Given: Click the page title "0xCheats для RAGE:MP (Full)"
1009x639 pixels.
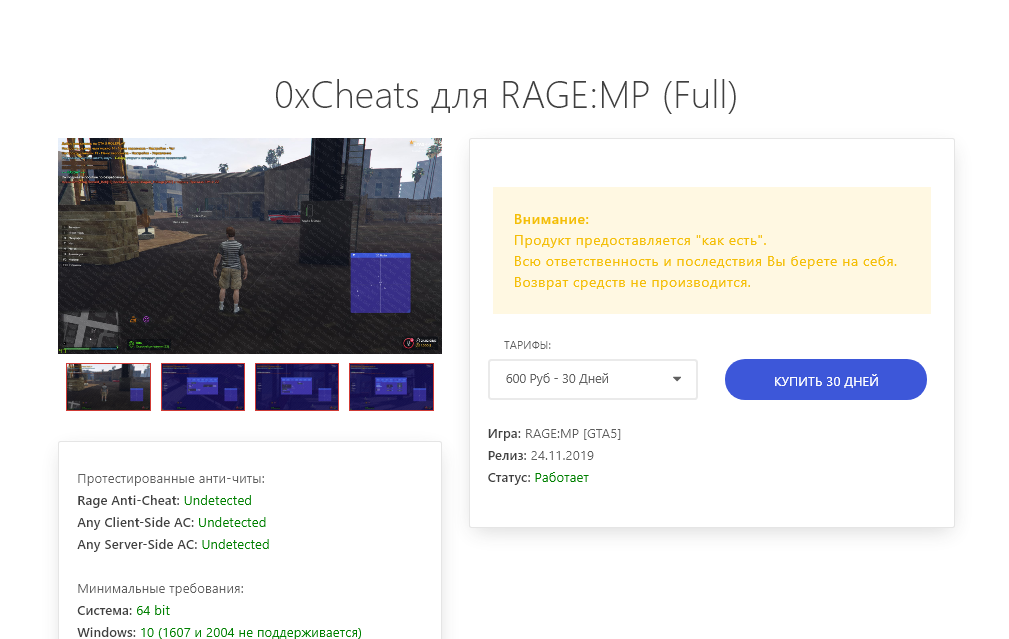Looking at the screenshot, I should click(x=506, y=96).
